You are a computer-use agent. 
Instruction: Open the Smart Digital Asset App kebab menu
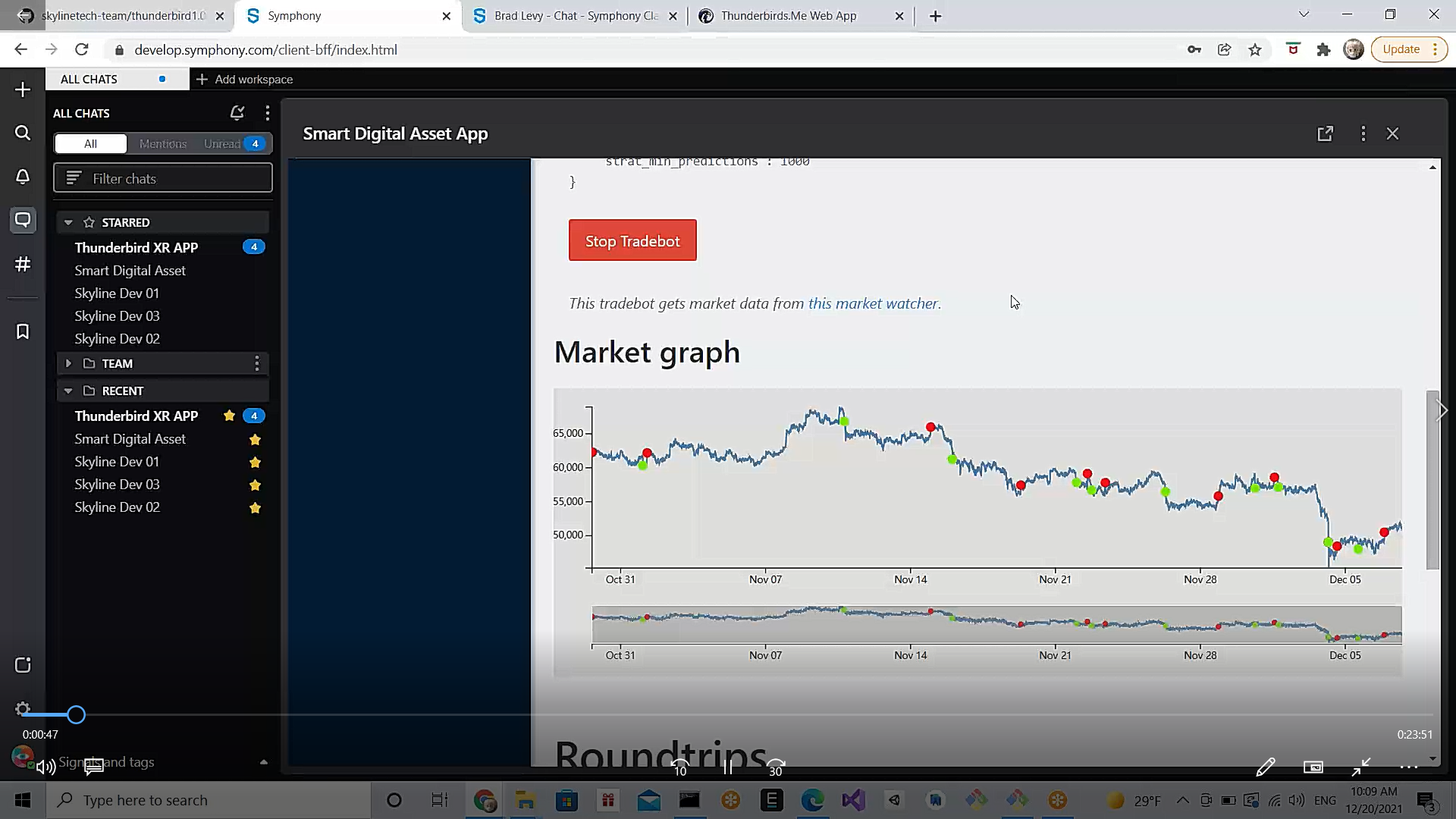[1363, 133]
